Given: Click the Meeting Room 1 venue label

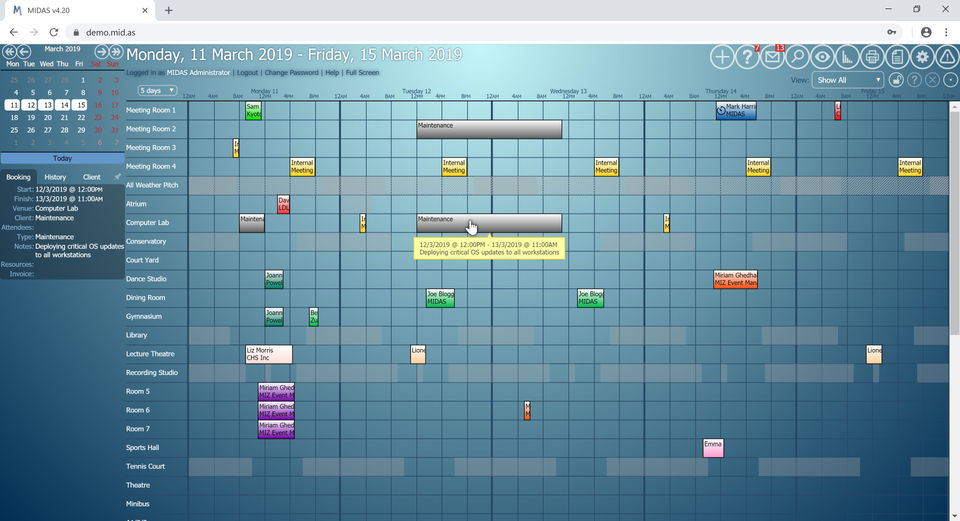Looking at the screenshot, I should (x=151, y=110).
